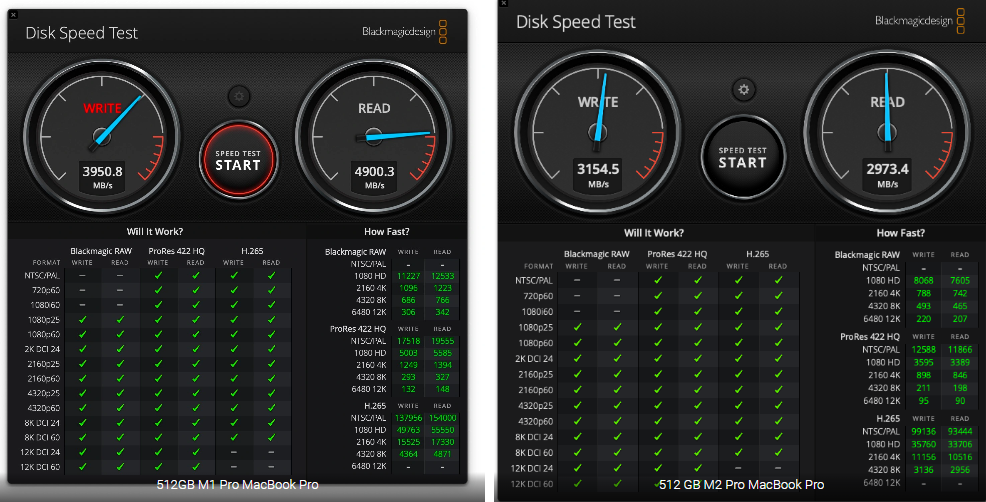This screenshot has height=502, width=986.
Task: Click ProRes 1080 HD read value 5585
Action: [443, 353]
